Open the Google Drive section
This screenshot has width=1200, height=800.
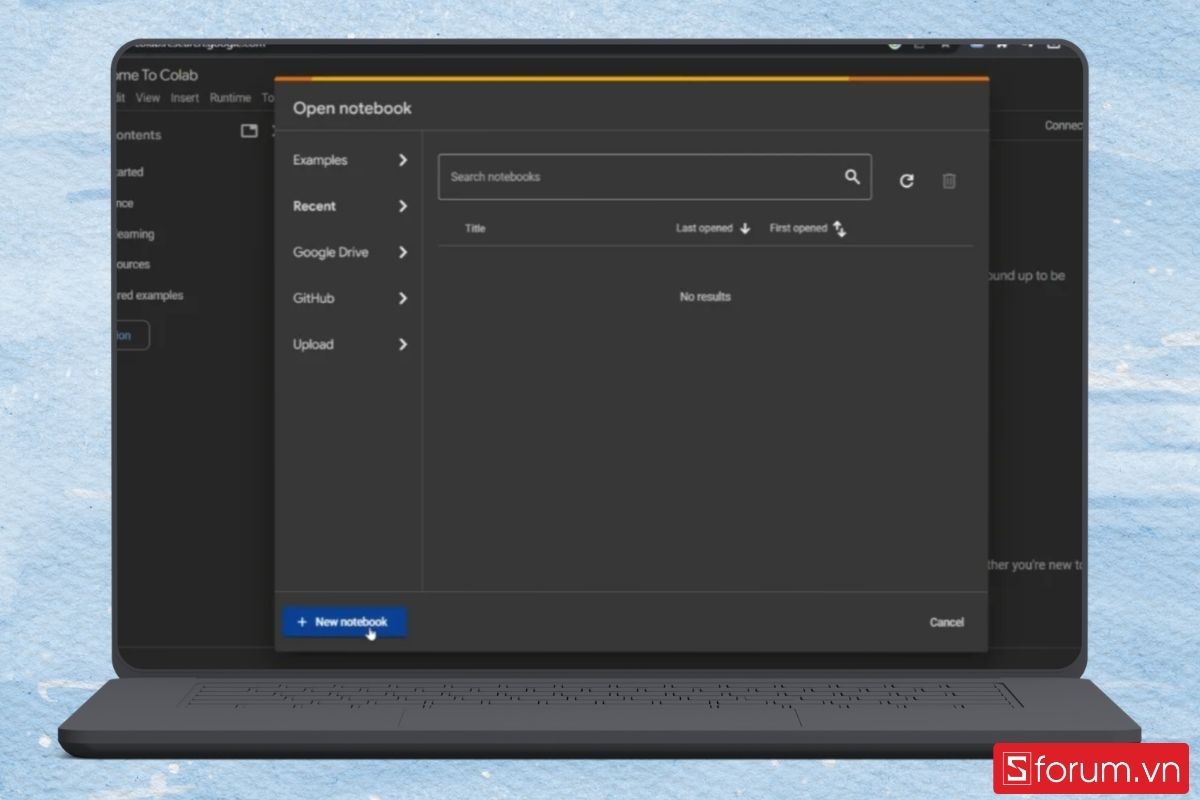[330, 252]
